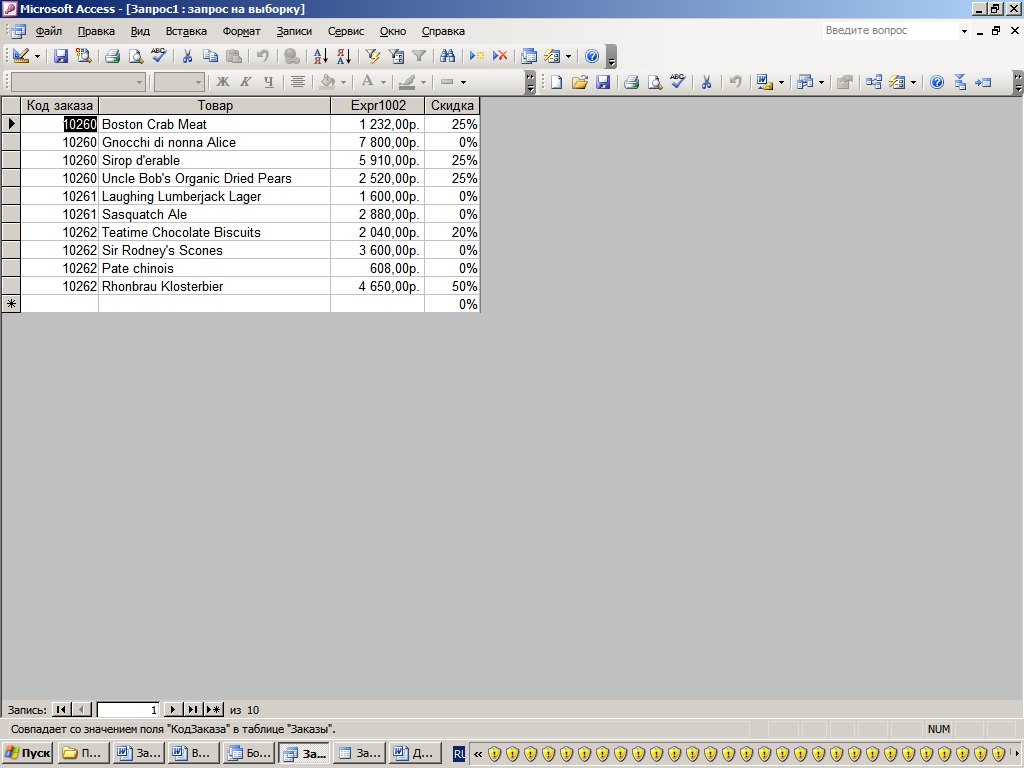Open the Записи menu
This screenshot has height=768, width=1024.
294,31
